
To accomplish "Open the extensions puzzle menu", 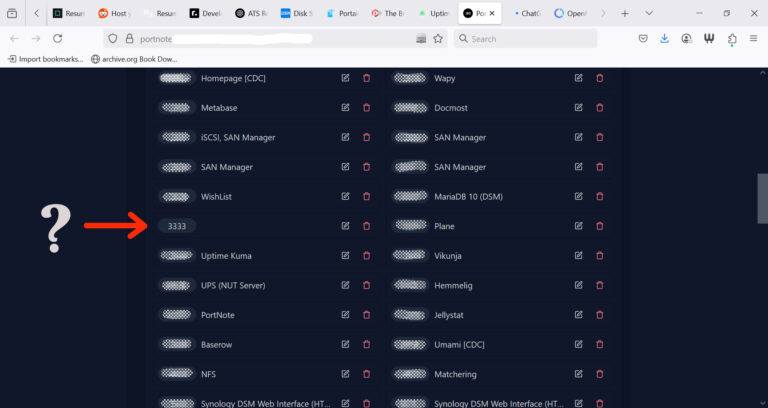I will 732,39.
